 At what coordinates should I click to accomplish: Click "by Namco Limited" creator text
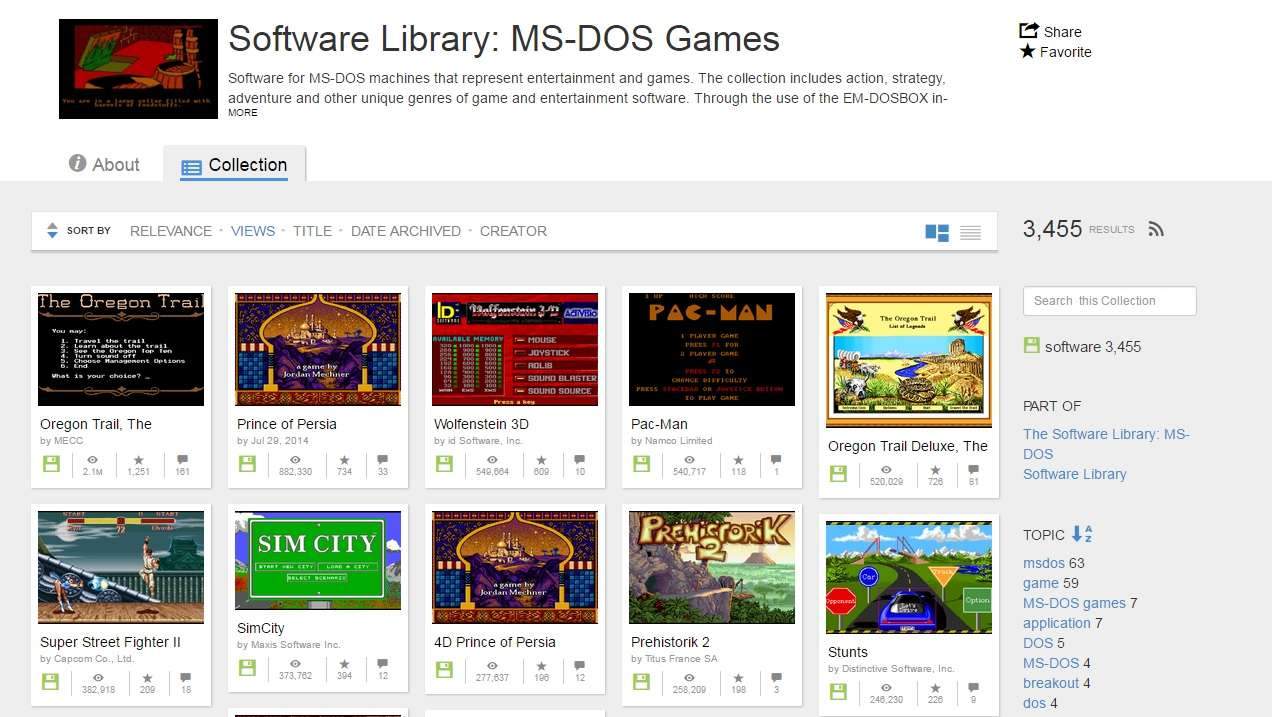(672, 441)
